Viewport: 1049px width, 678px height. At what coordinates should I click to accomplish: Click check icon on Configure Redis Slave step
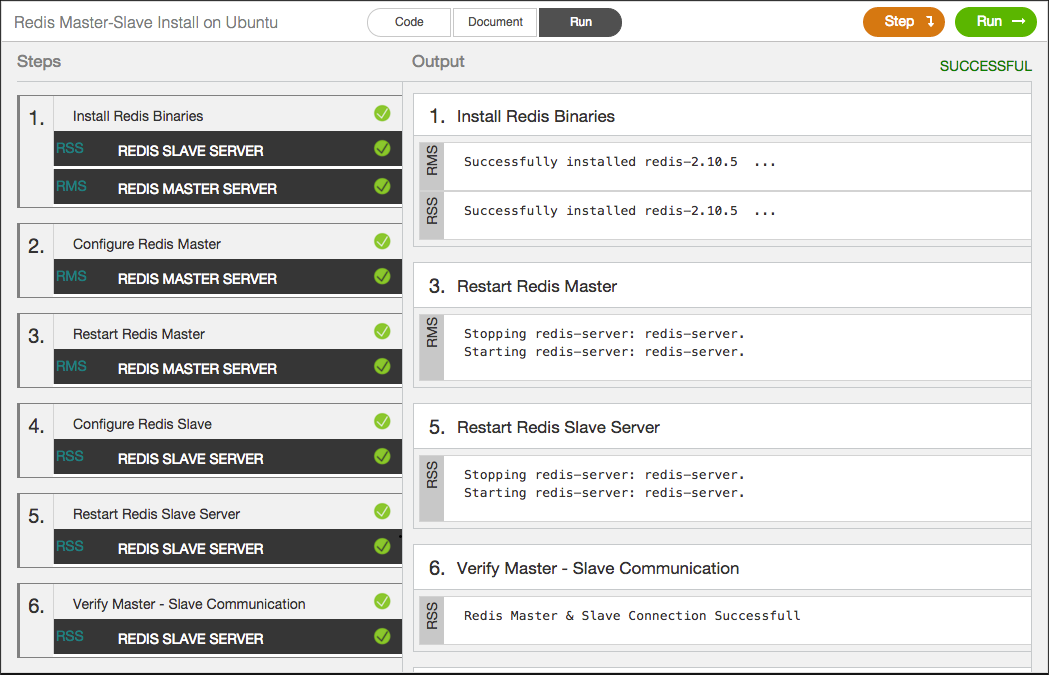point(382,422)
